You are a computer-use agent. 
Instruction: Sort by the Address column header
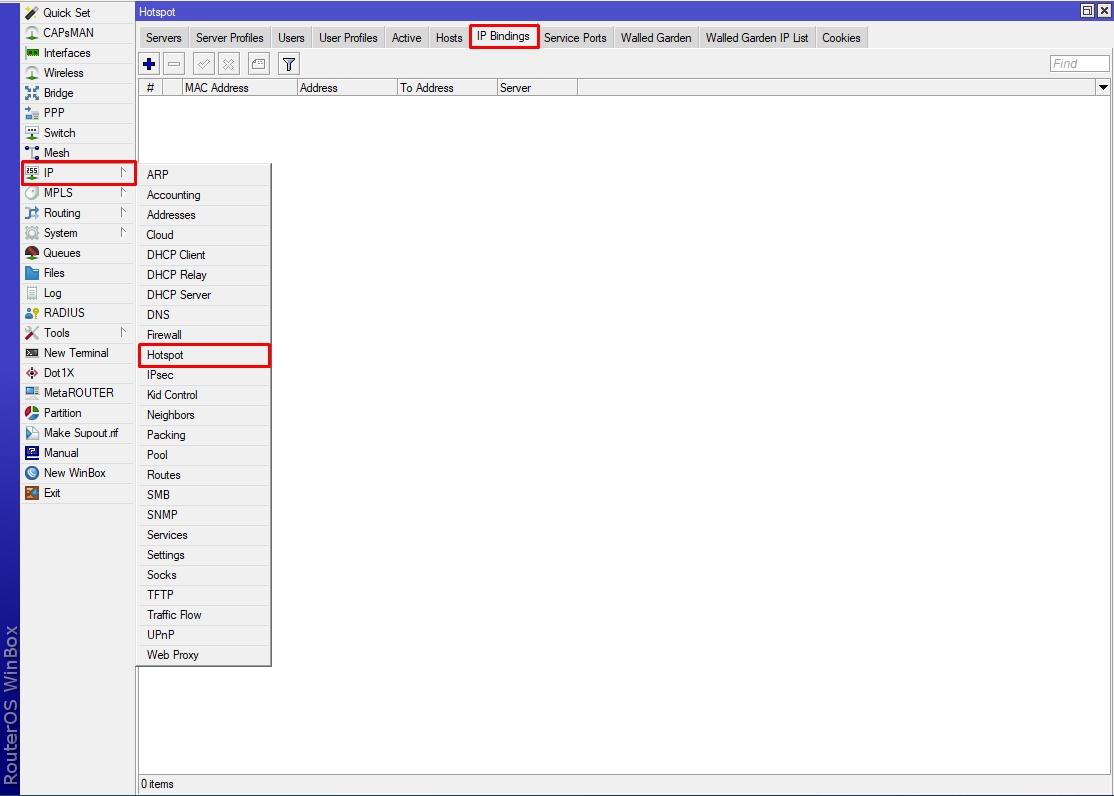pos(347,87)
